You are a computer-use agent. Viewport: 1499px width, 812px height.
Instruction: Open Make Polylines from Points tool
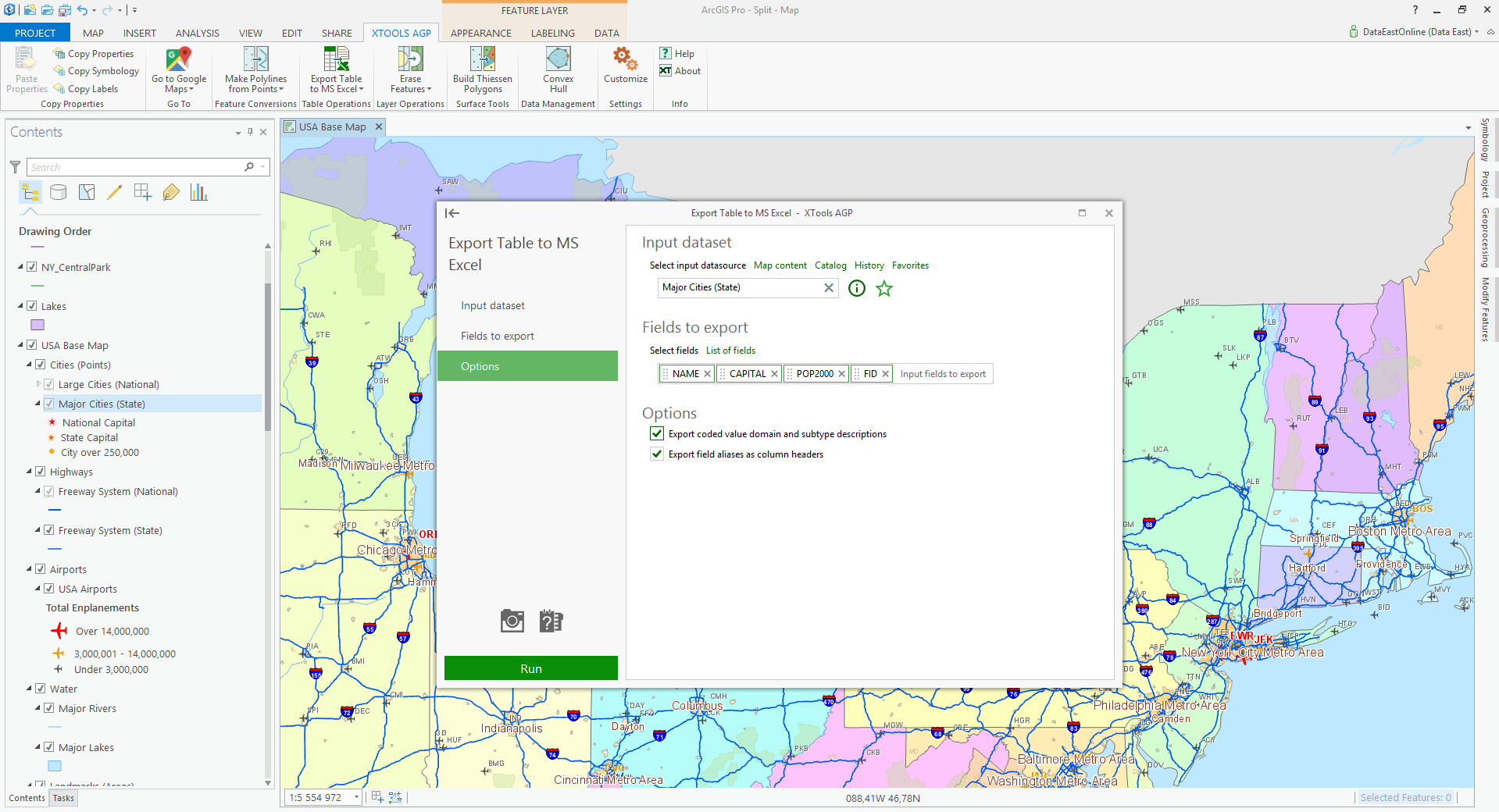(255, 70)
